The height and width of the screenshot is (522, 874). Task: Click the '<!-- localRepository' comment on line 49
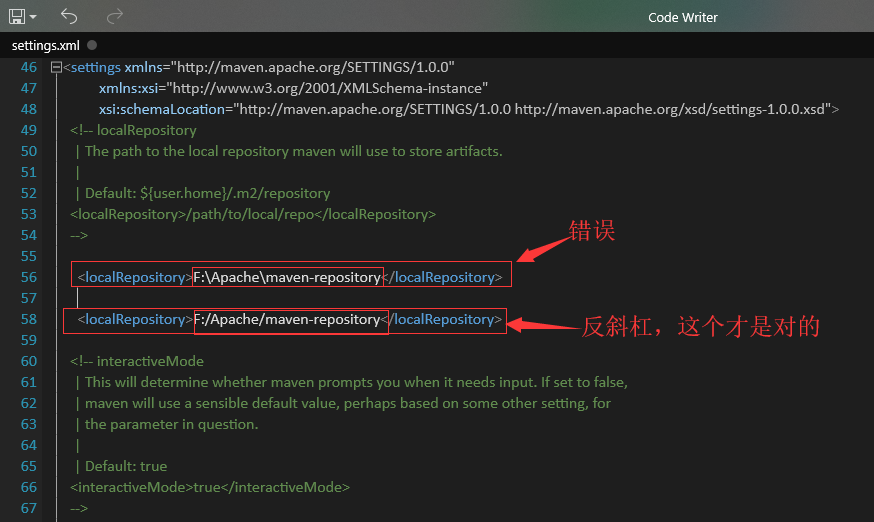pos(133,130)
